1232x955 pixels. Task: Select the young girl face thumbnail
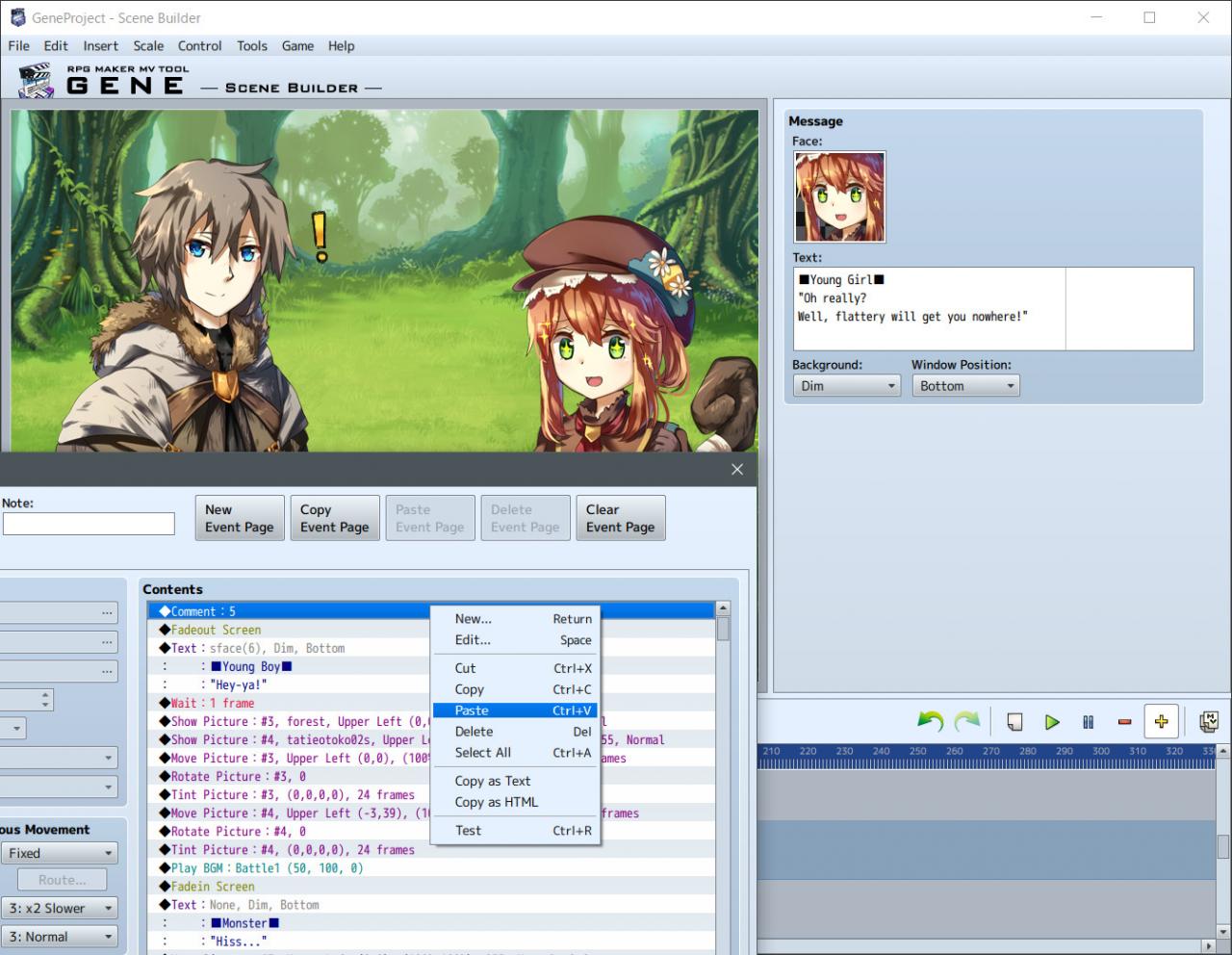pos(838,196)
